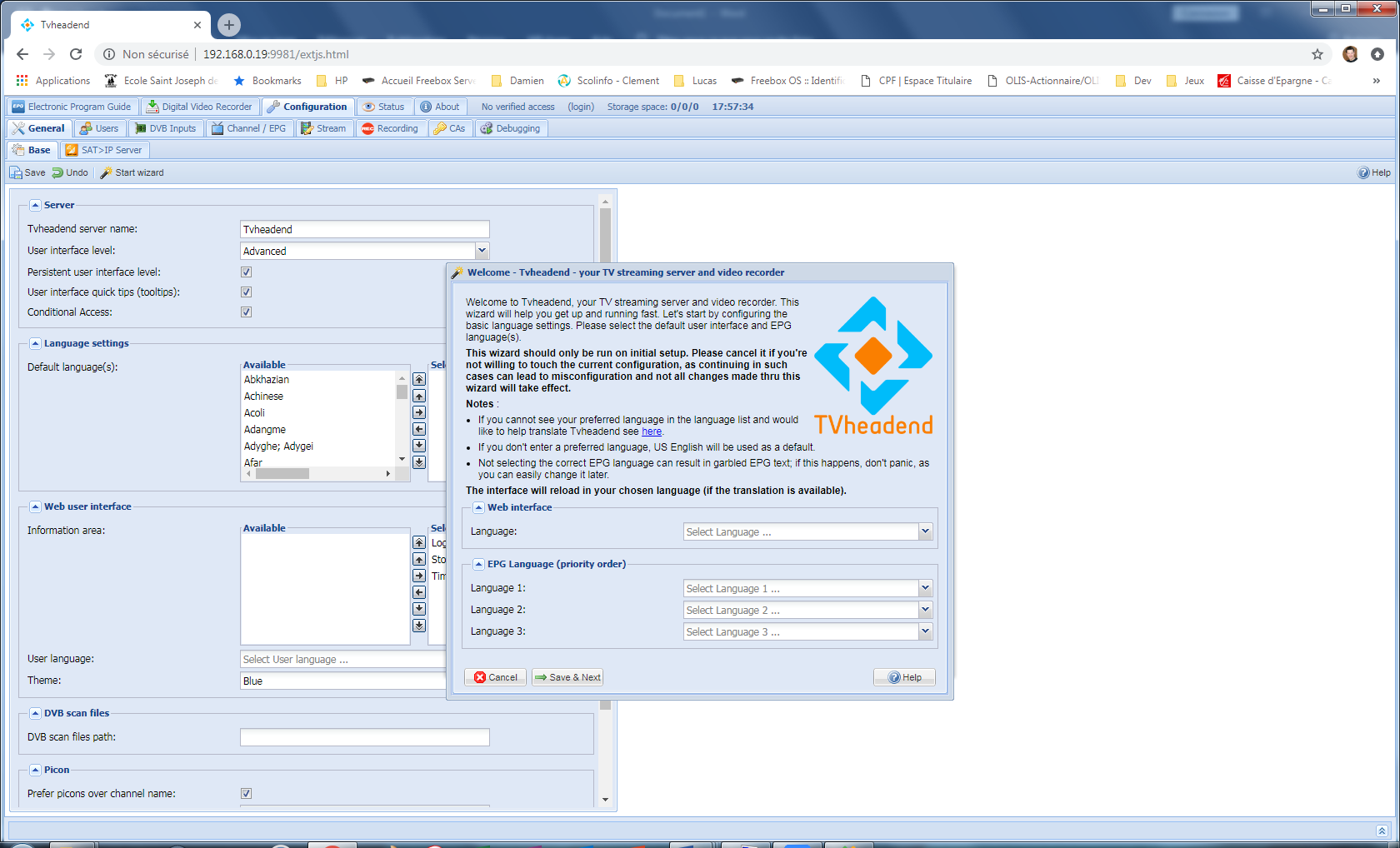Click the bottom-right status bar expand icon

(x=1382, y=831)
